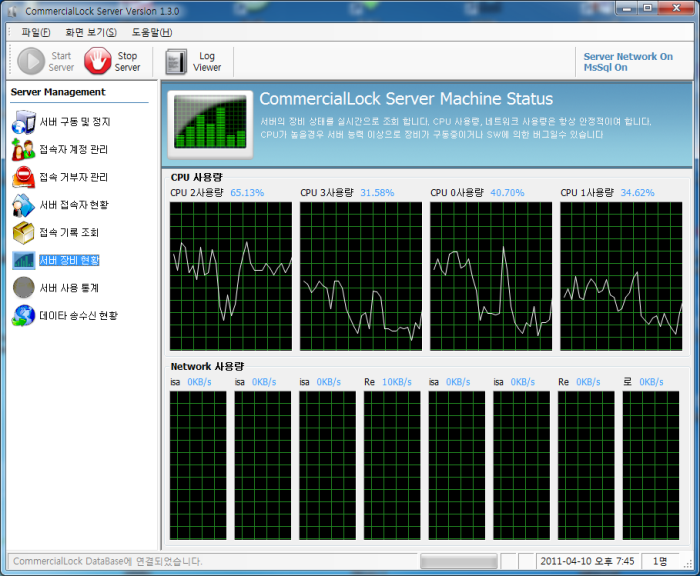Click the 34.62% CPU 1 value

tap(638, 193)
